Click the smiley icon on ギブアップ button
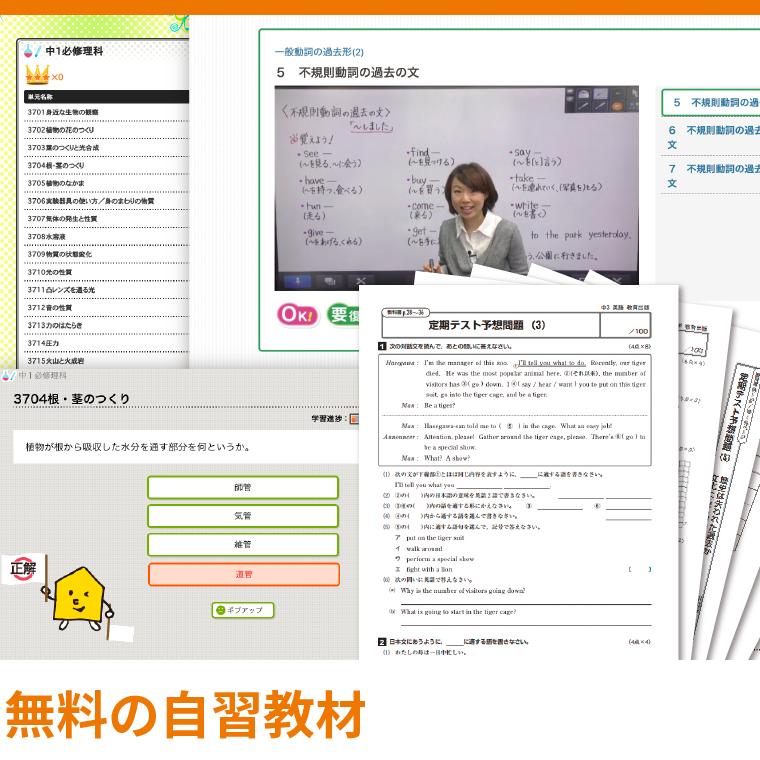The width and height of the screenshot is (760, 760). [x=220, y=610]
